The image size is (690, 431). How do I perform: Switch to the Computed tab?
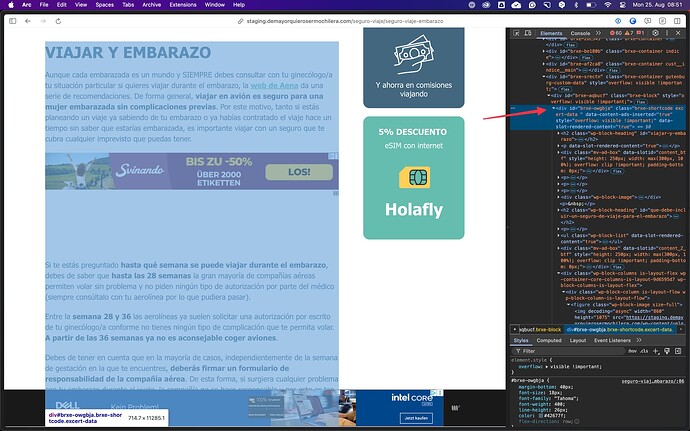click(549, 340)
